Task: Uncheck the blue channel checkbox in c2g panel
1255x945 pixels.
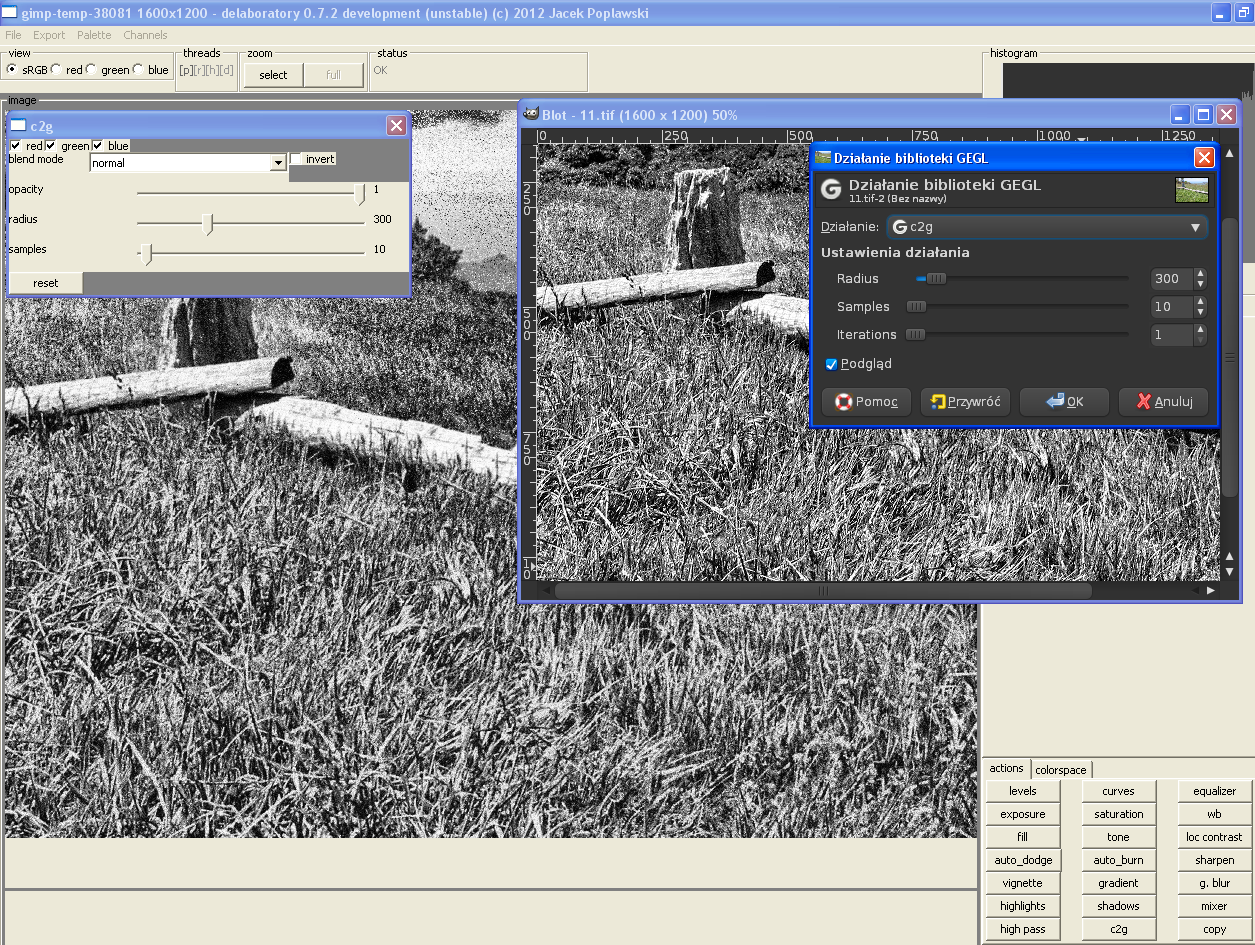Action: [x=98, y=146]
